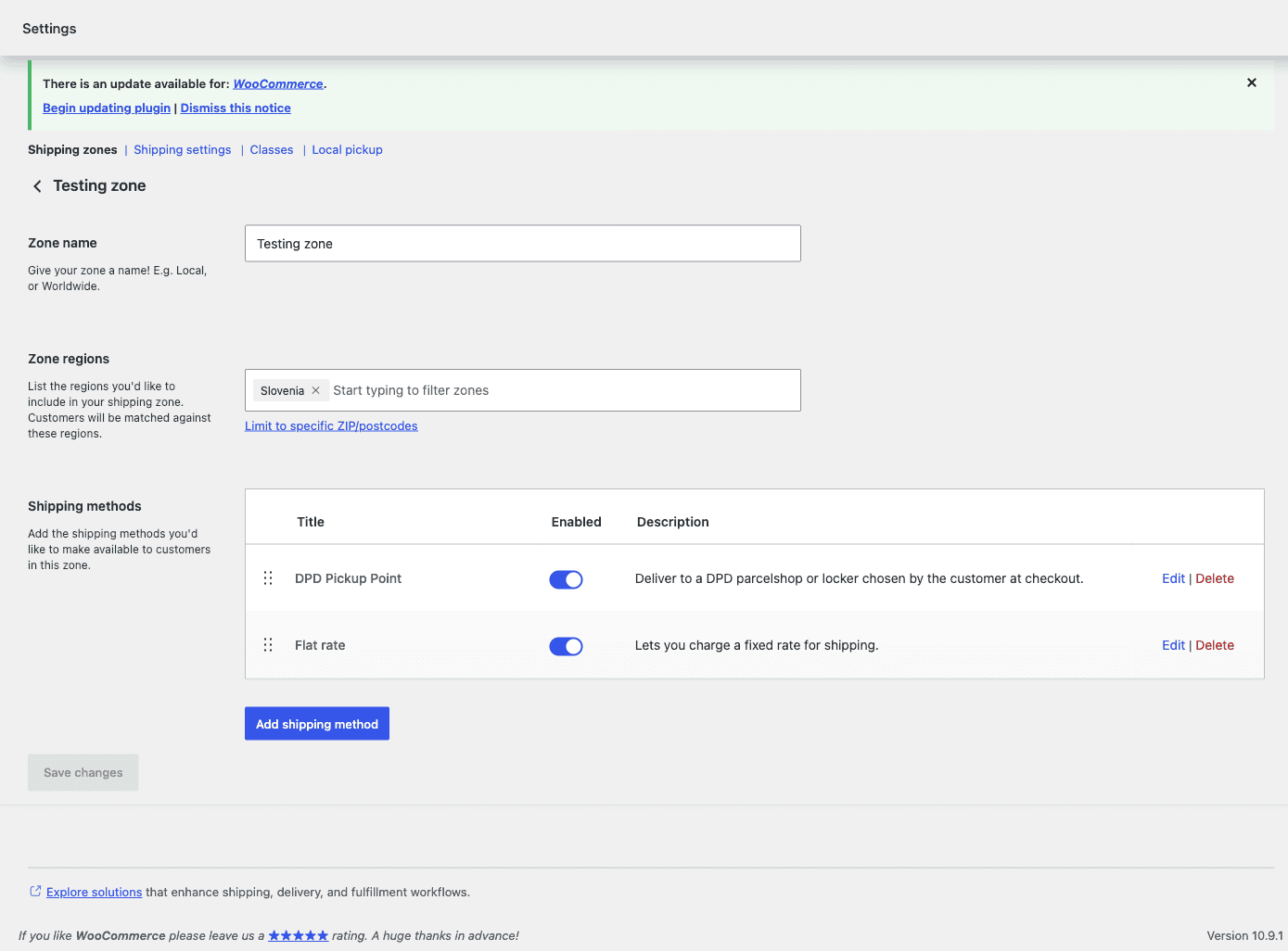The image size is (1288, 951).
Task: Click the five-star rating link
Action: tap(298, 936)
